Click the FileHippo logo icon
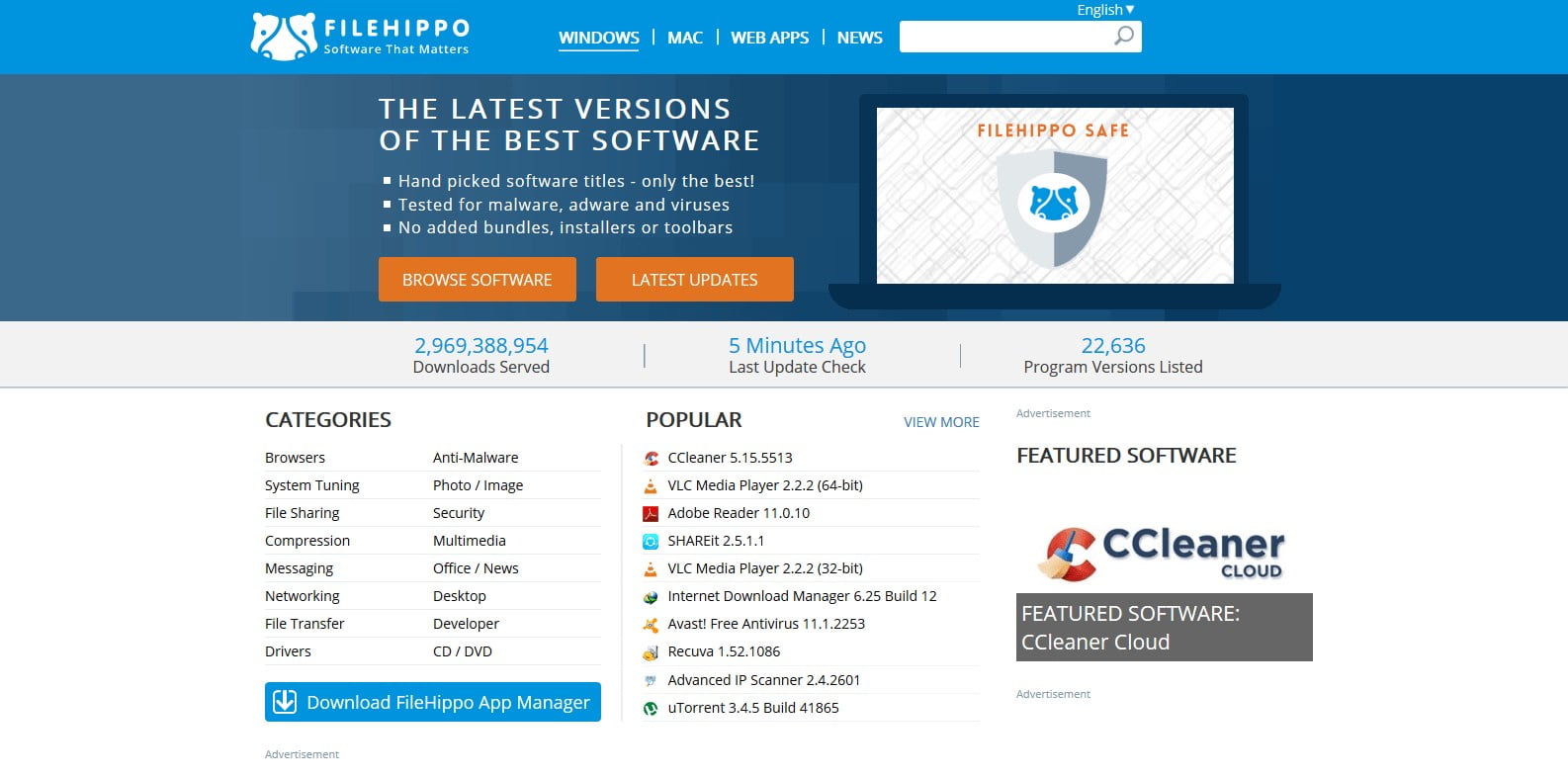This screenshot has height=778, width=1568. [284, 37]
